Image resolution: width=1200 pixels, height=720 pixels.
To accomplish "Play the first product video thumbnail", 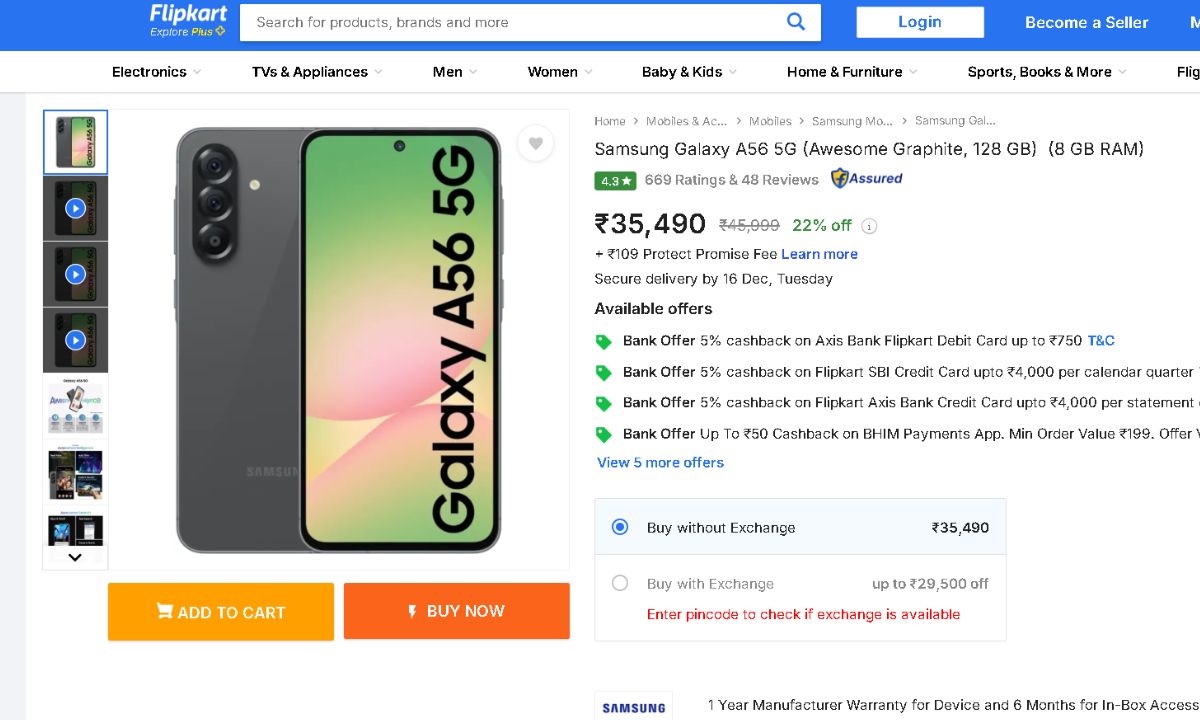I will coord(75,208).
